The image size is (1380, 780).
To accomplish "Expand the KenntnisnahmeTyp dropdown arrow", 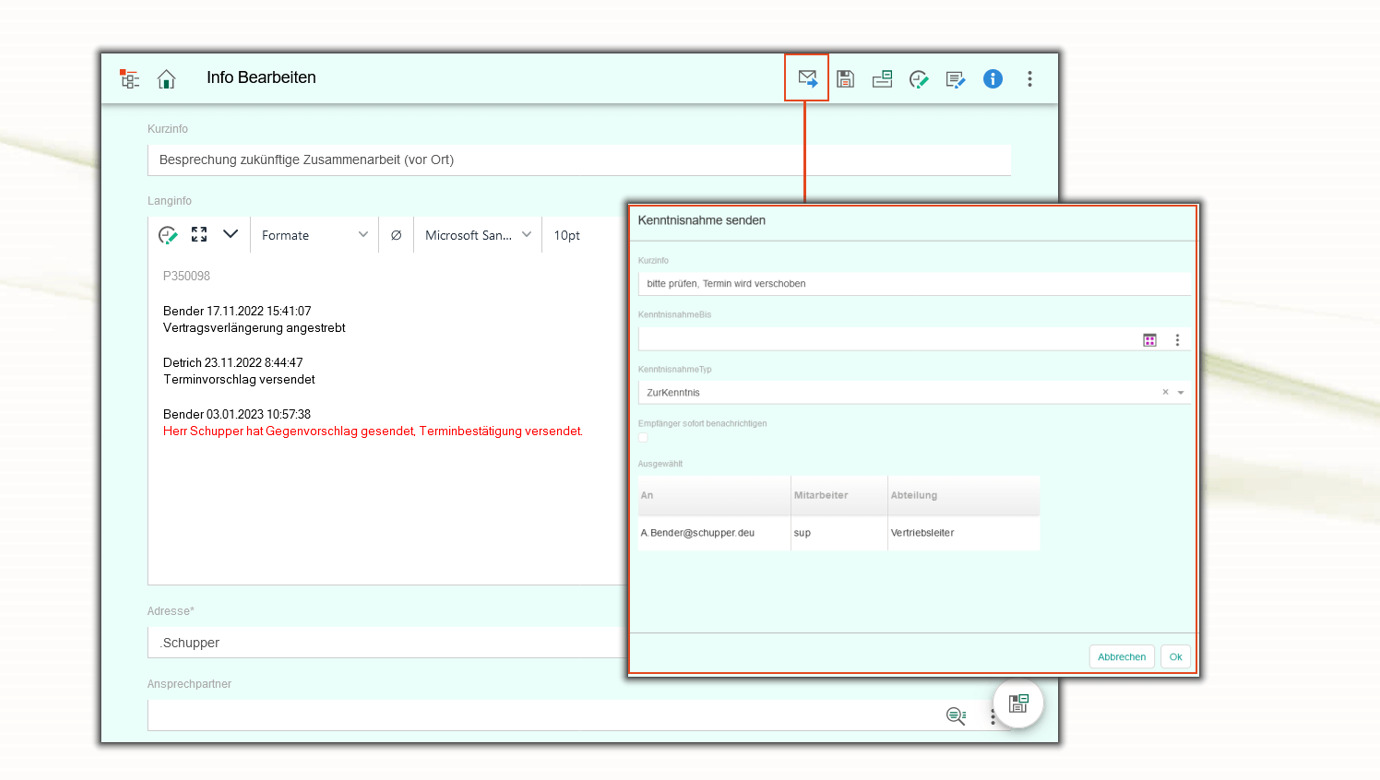I will point(1181,393).
